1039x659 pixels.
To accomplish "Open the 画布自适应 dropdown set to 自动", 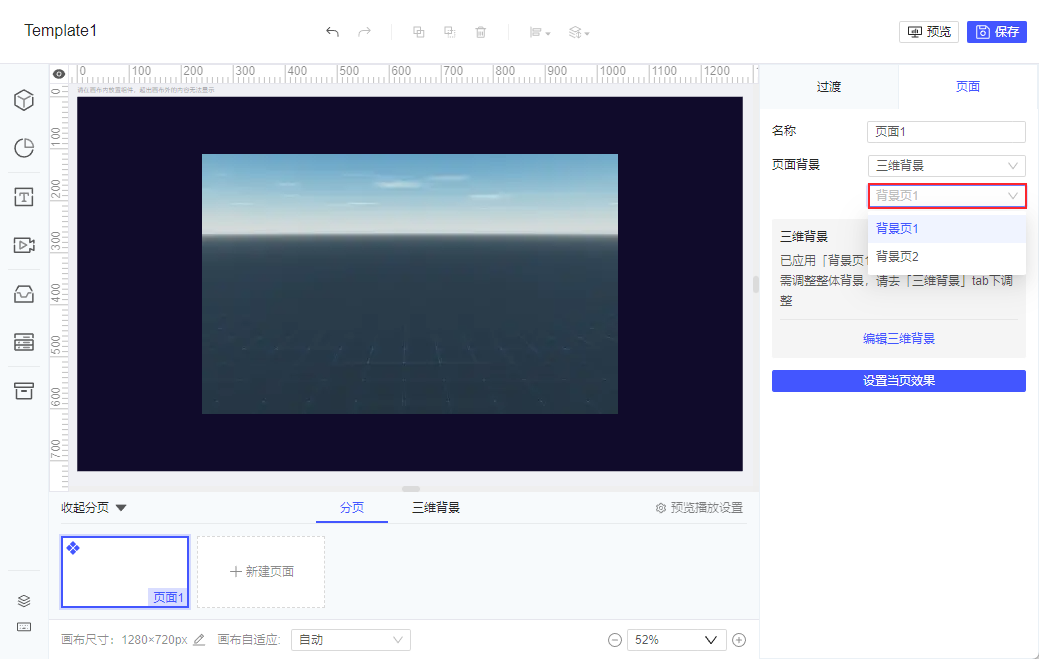I will coord(351,640).
